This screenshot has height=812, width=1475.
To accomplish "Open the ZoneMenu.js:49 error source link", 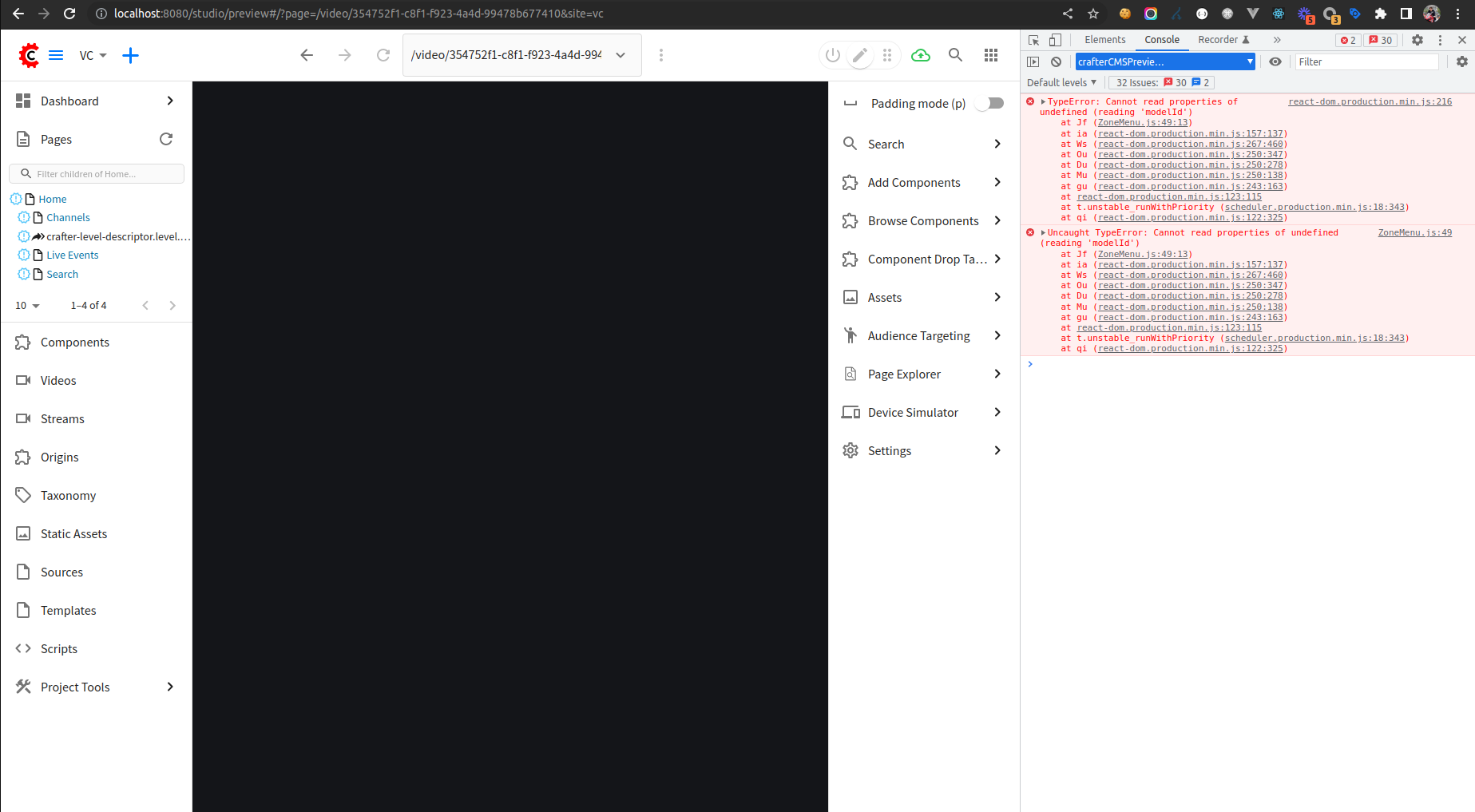I will click(1414, 232).
